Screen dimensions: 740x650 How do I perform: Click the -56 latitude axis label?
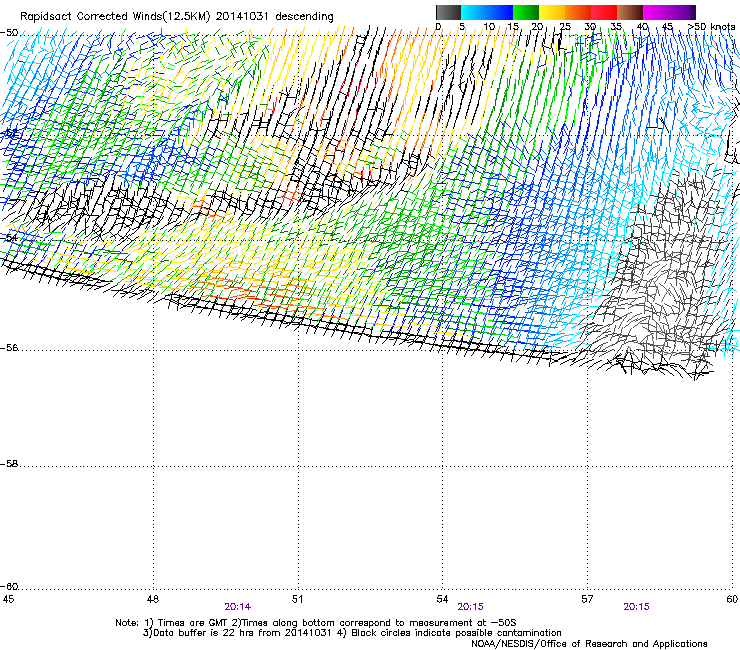tap(9, 348)
